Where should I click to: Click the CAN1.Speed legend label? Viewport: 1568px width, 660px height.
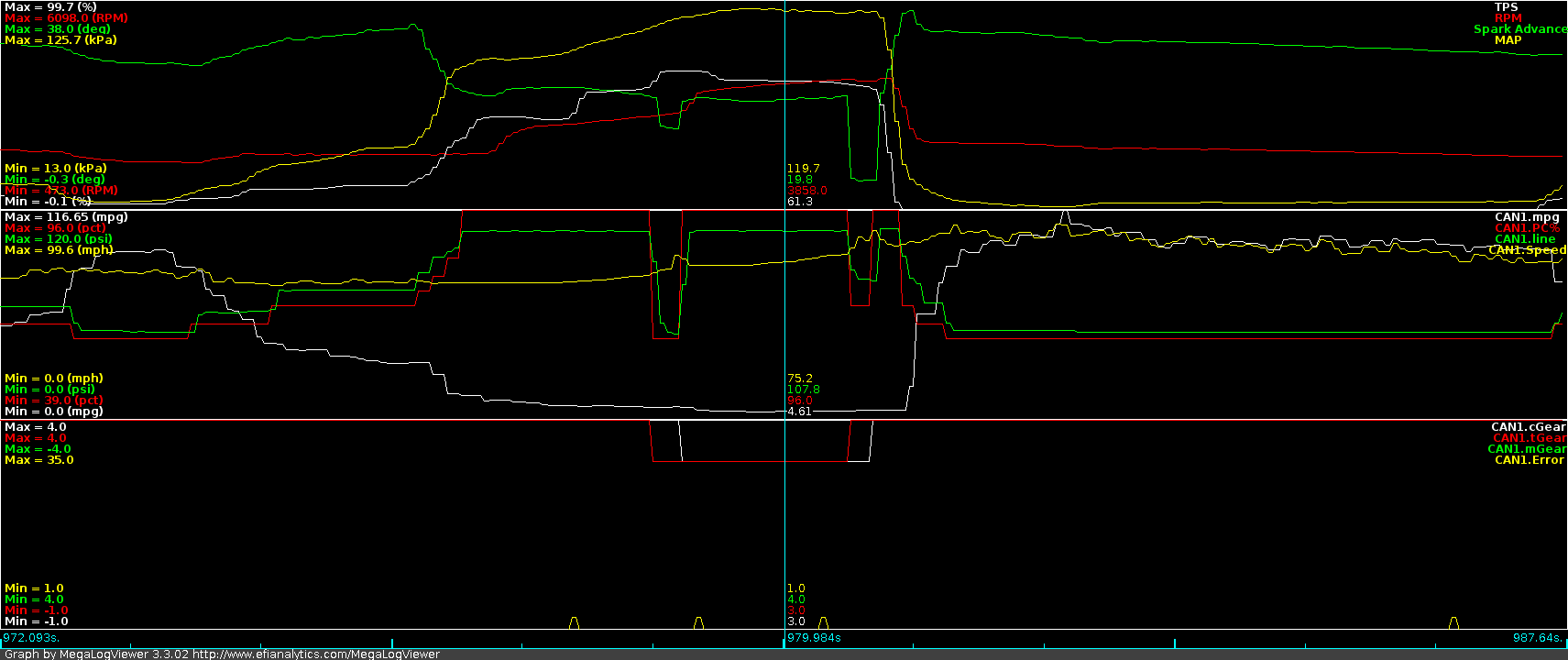click(1527, 250)
